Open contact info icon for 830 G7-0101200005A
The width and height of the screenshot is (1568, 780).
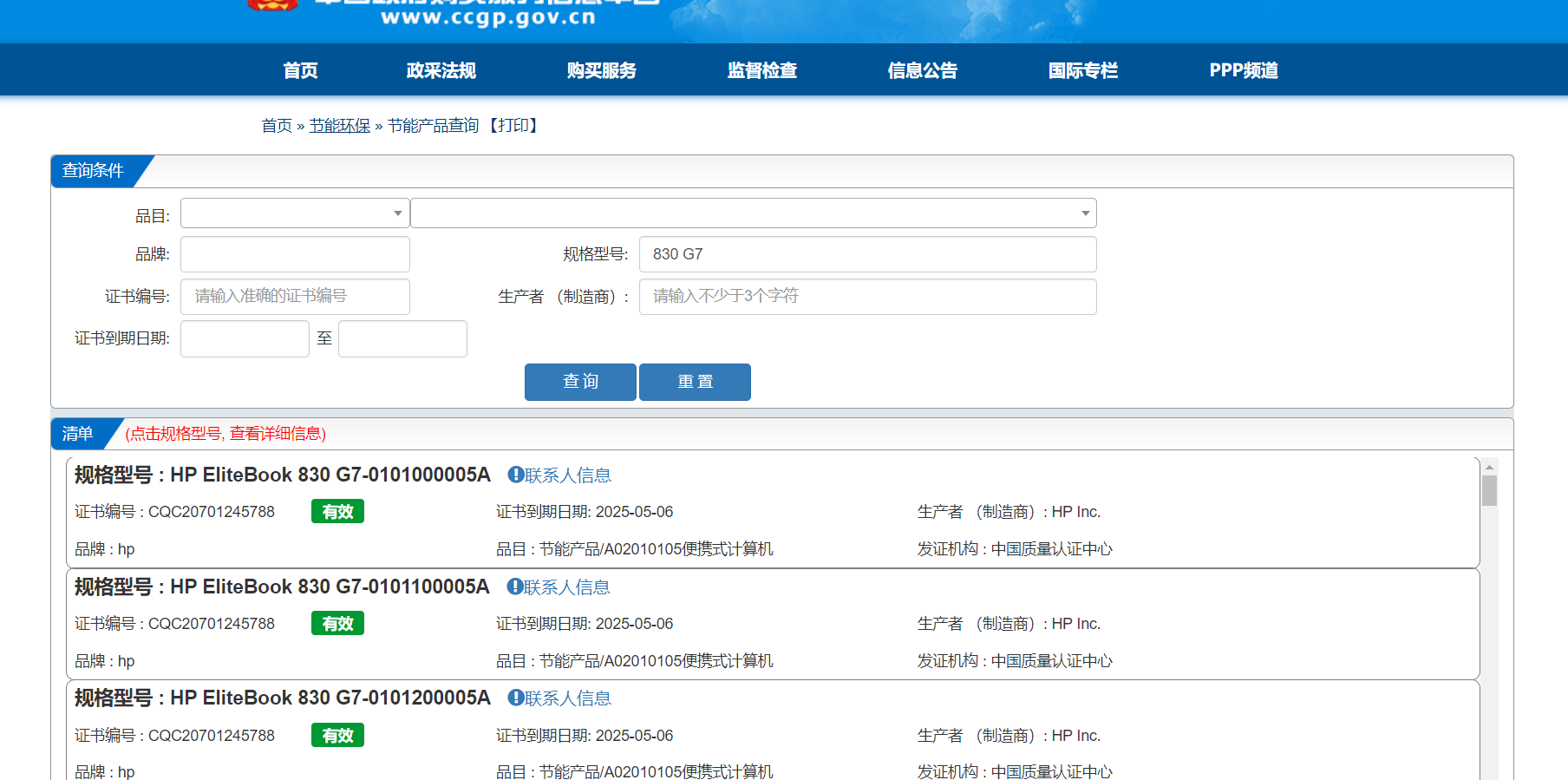click(x=515, y=698)
